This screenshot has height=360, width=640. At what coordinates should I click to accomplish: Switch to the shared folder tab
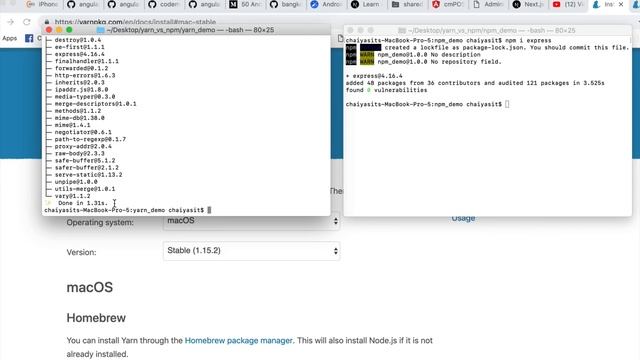[x=407, y=4]
